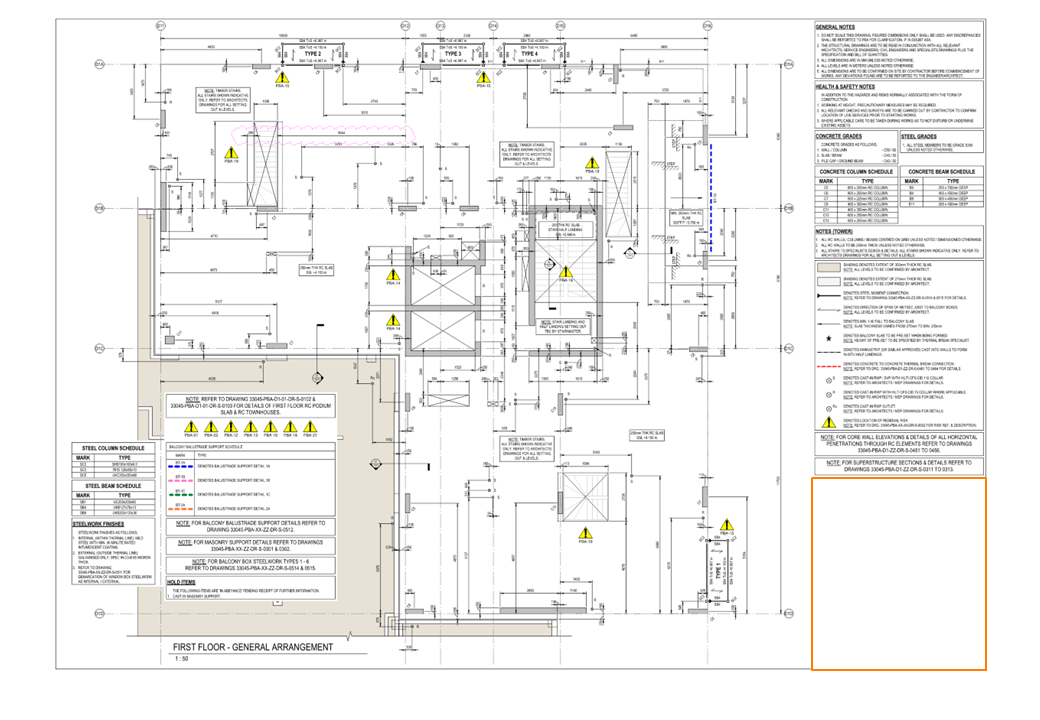
Task: Click the PBA-02 hazard triangle
Action: pos(211,426)
